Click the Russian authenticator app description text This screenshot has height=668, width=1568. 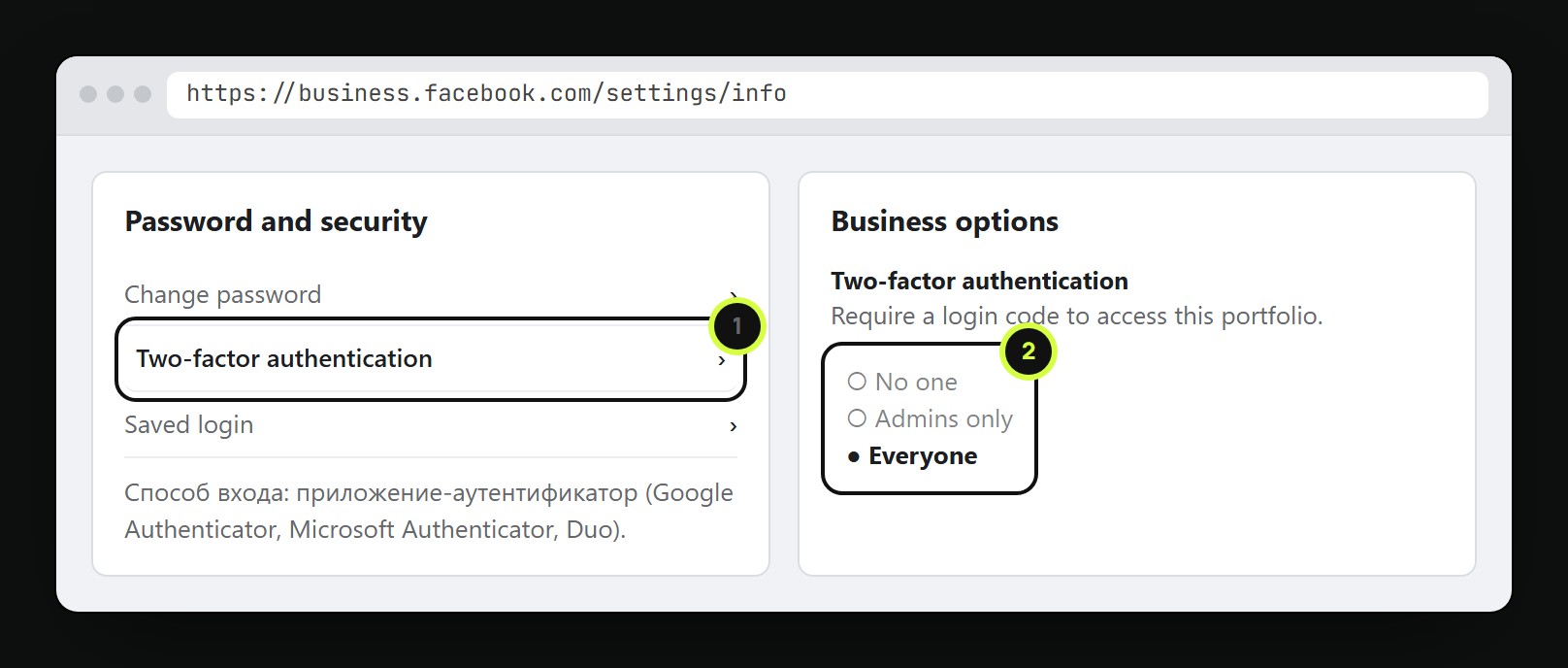429,511
